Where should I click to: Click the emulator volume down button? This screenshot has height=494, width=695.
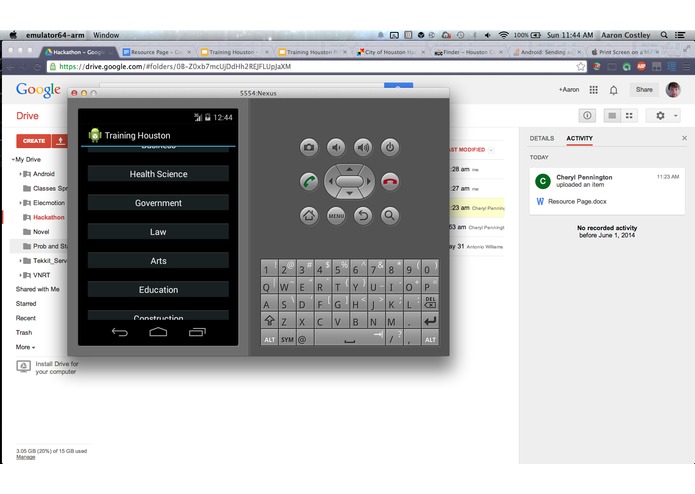pyautogui.click(x=336, y=147)
